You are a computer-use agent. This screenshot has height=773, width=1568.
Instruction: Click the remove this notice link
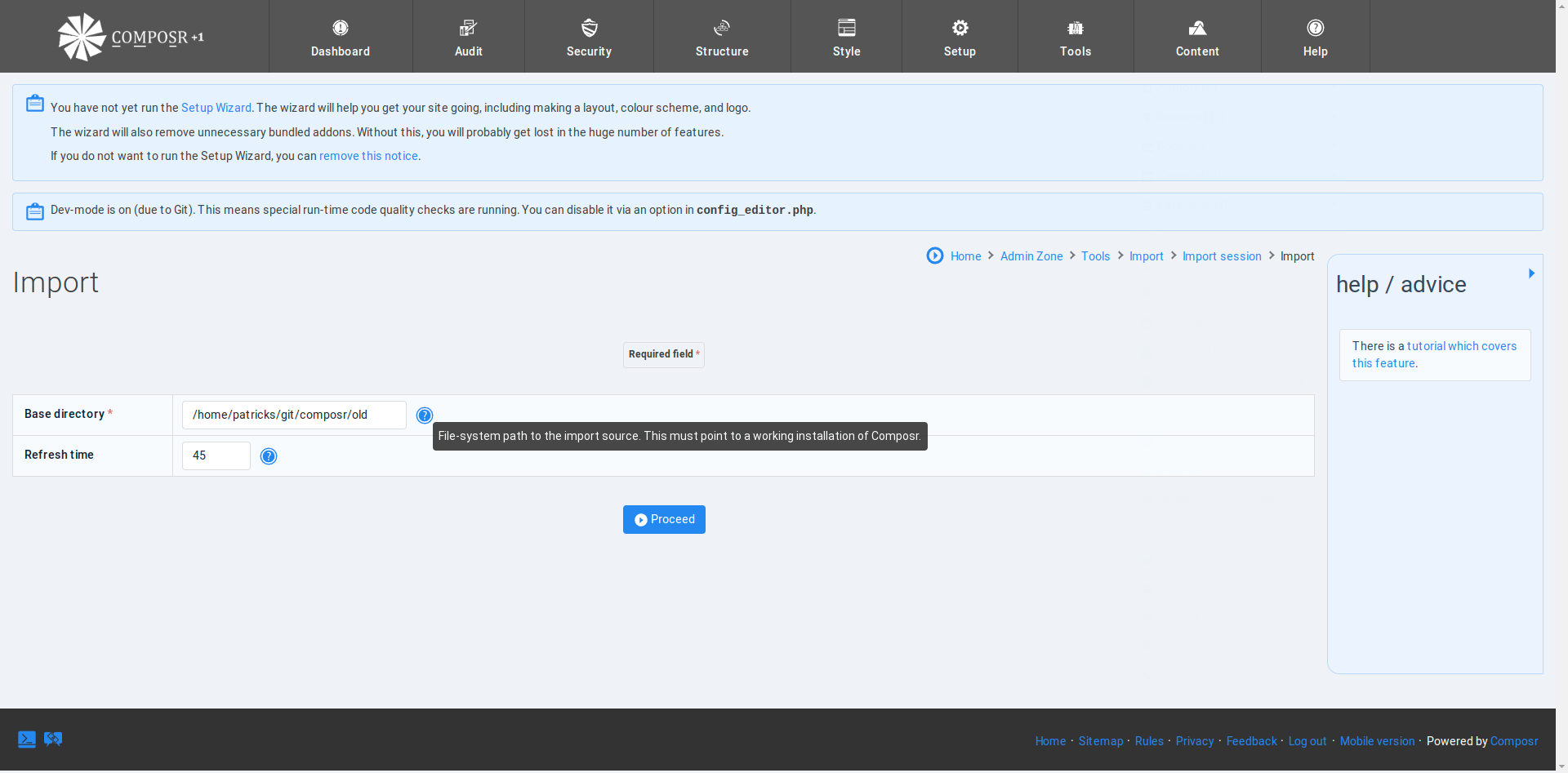click(368, 156)
